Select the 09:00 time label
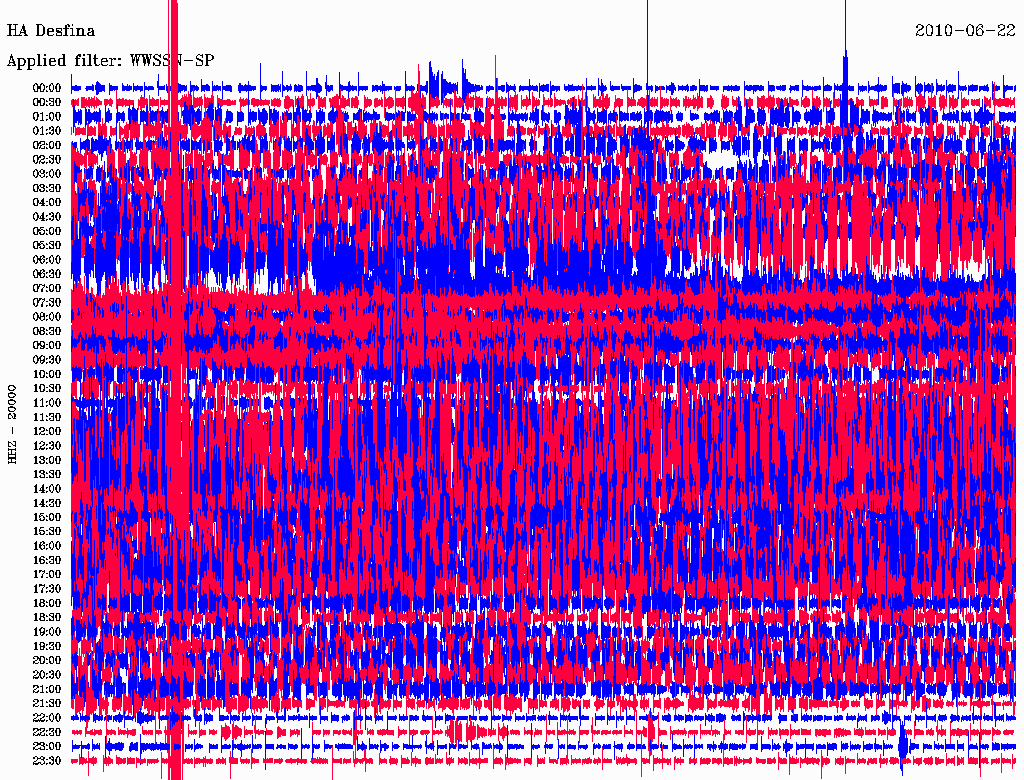The width and height of the screenshot is (1024, 780). click(x=47, y=346)
